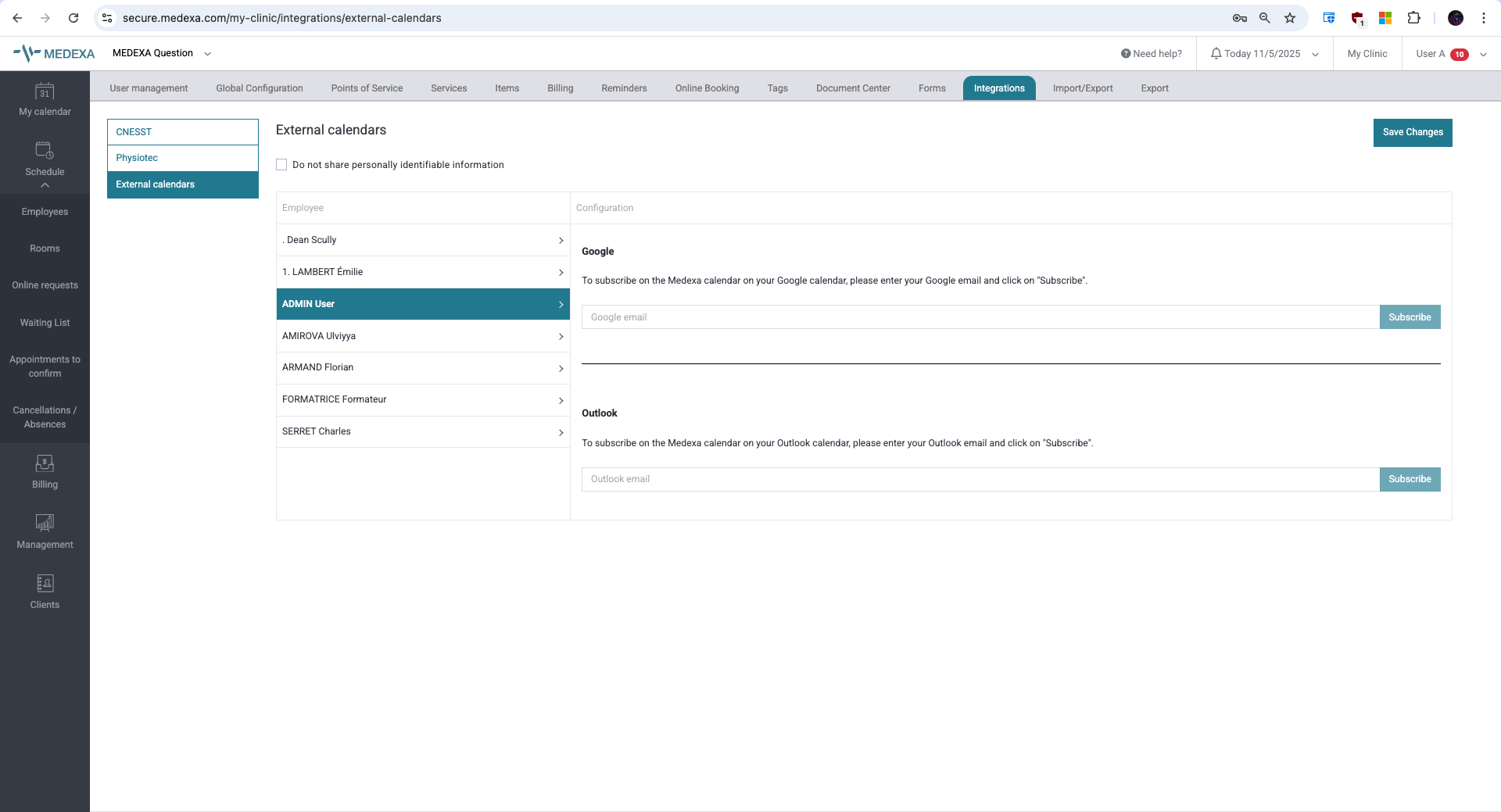Focus the Google email field

coord(980,317)
